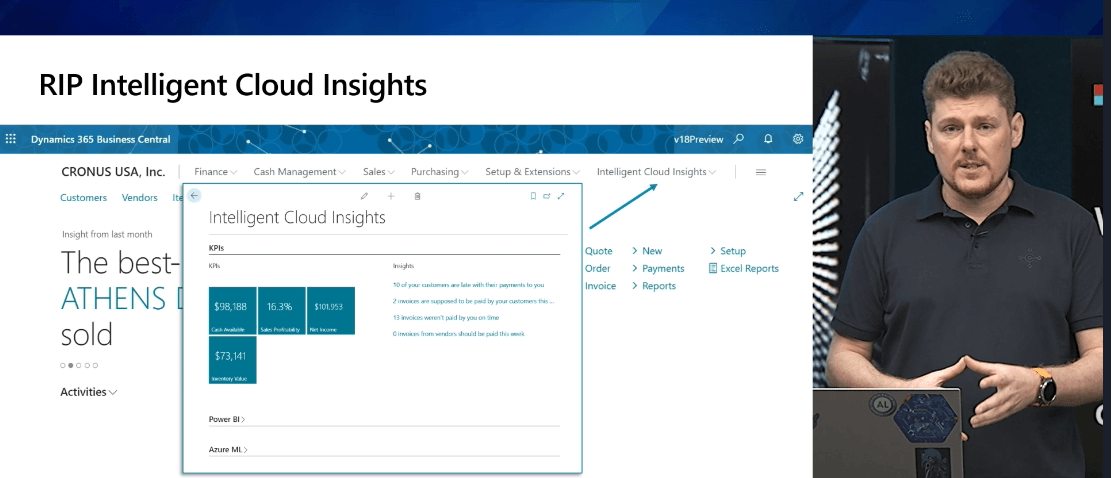
Task: Expand the Payments actions group
Action: tap(658, 268)
